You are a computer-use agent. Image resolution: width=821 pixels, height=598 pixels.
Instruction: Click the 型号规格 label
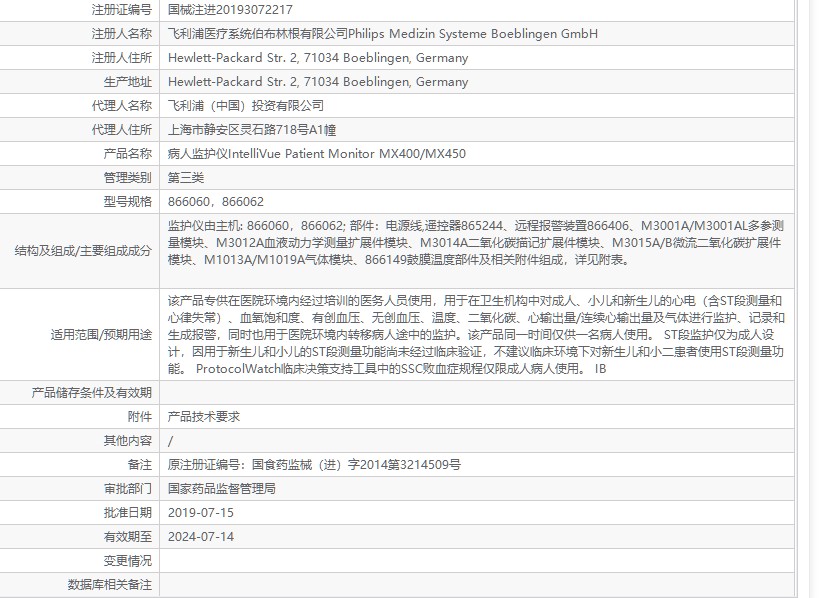[x=128, y=202]
